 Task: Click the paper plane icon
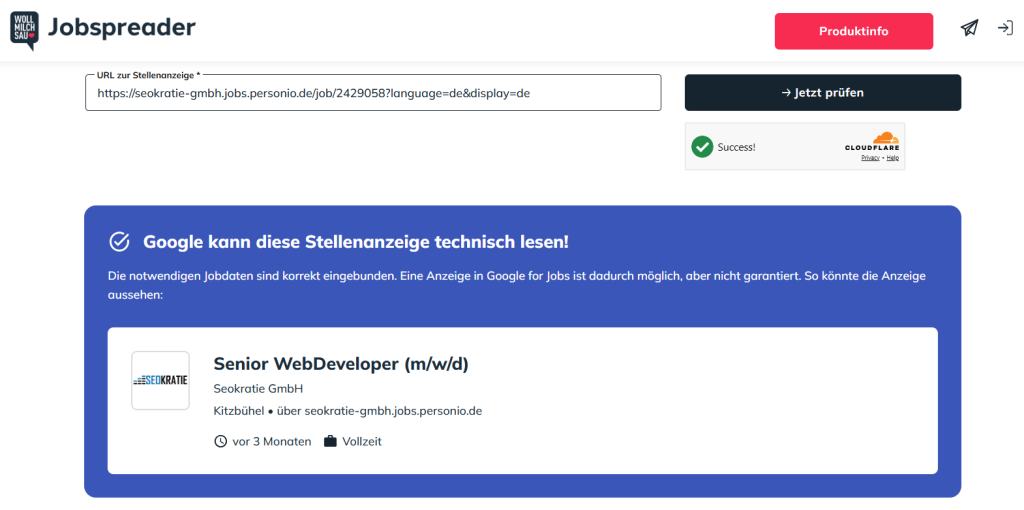[969, 28]
